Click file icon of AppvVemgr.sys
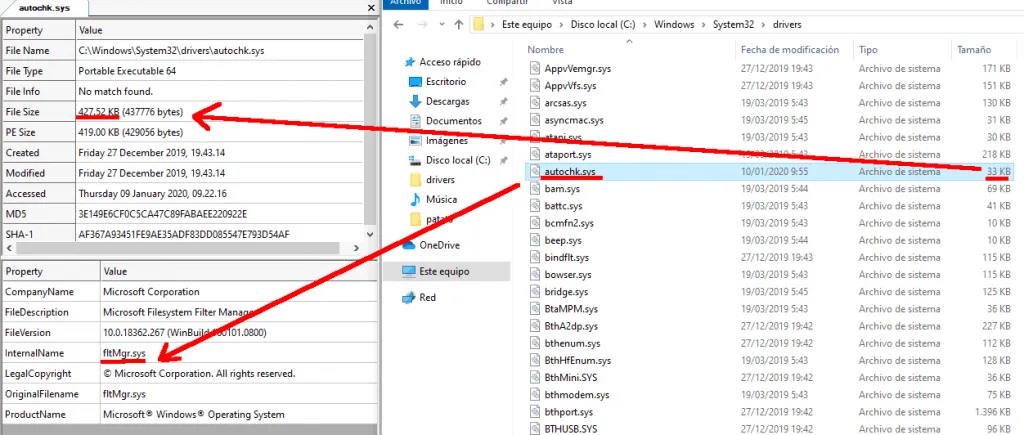Screen dimensions: 1024x435 [534, 69]
